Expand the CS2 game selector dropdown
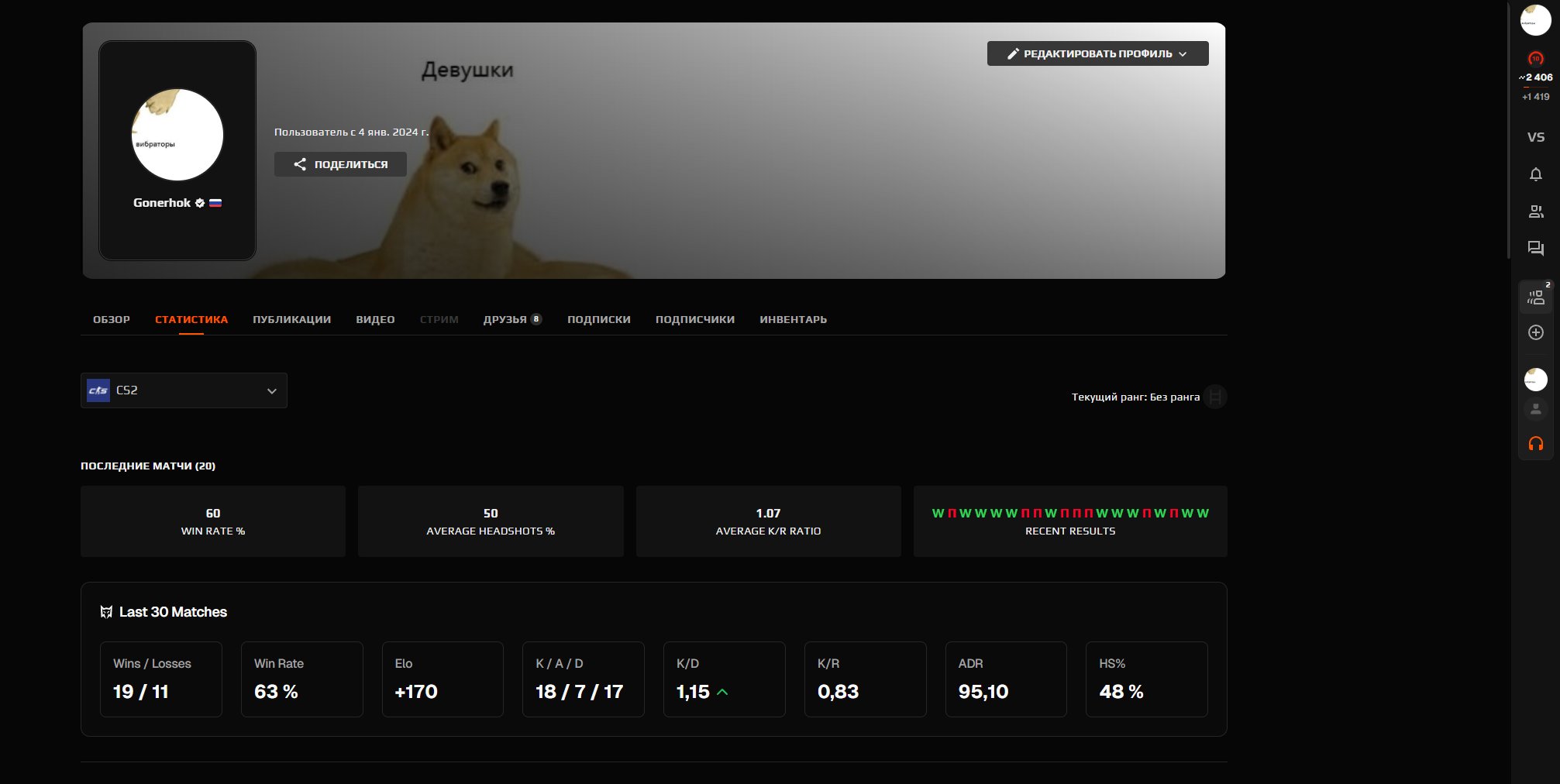The height and width of the screenshot is (784, 1560). (184, 390)
